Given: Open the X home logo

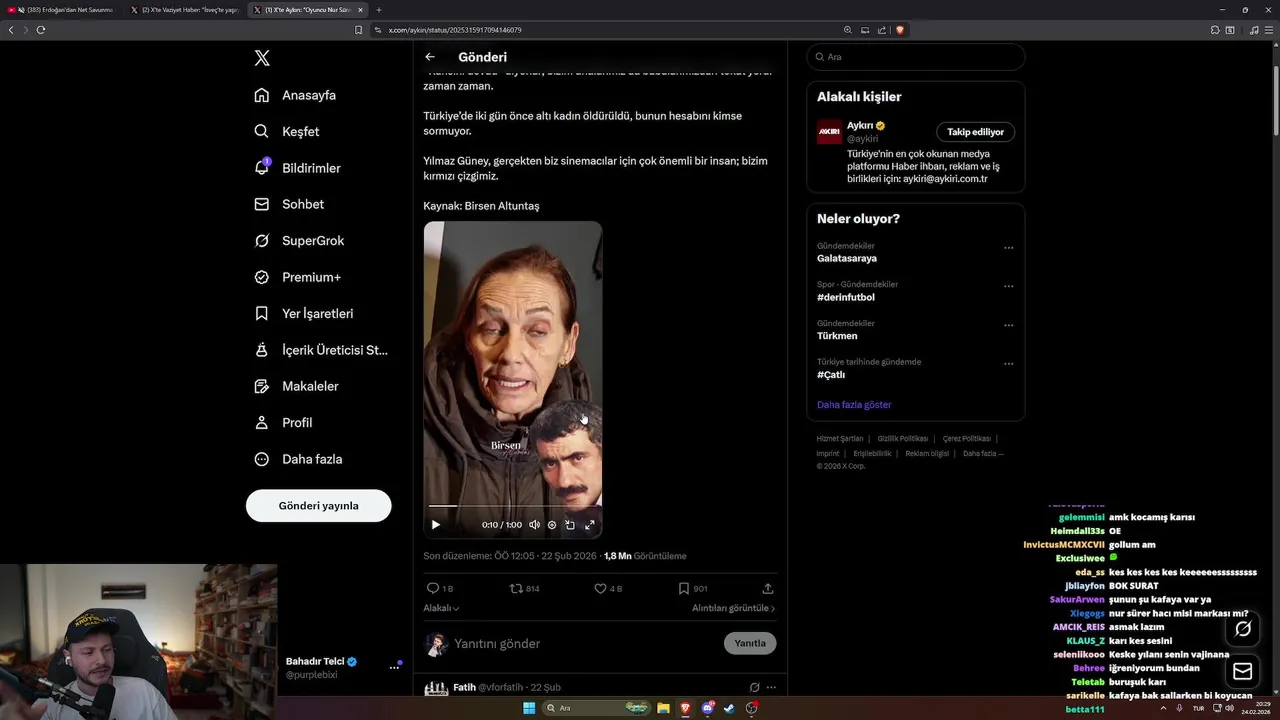Looking at the screenshot, I should coord(262,58).
